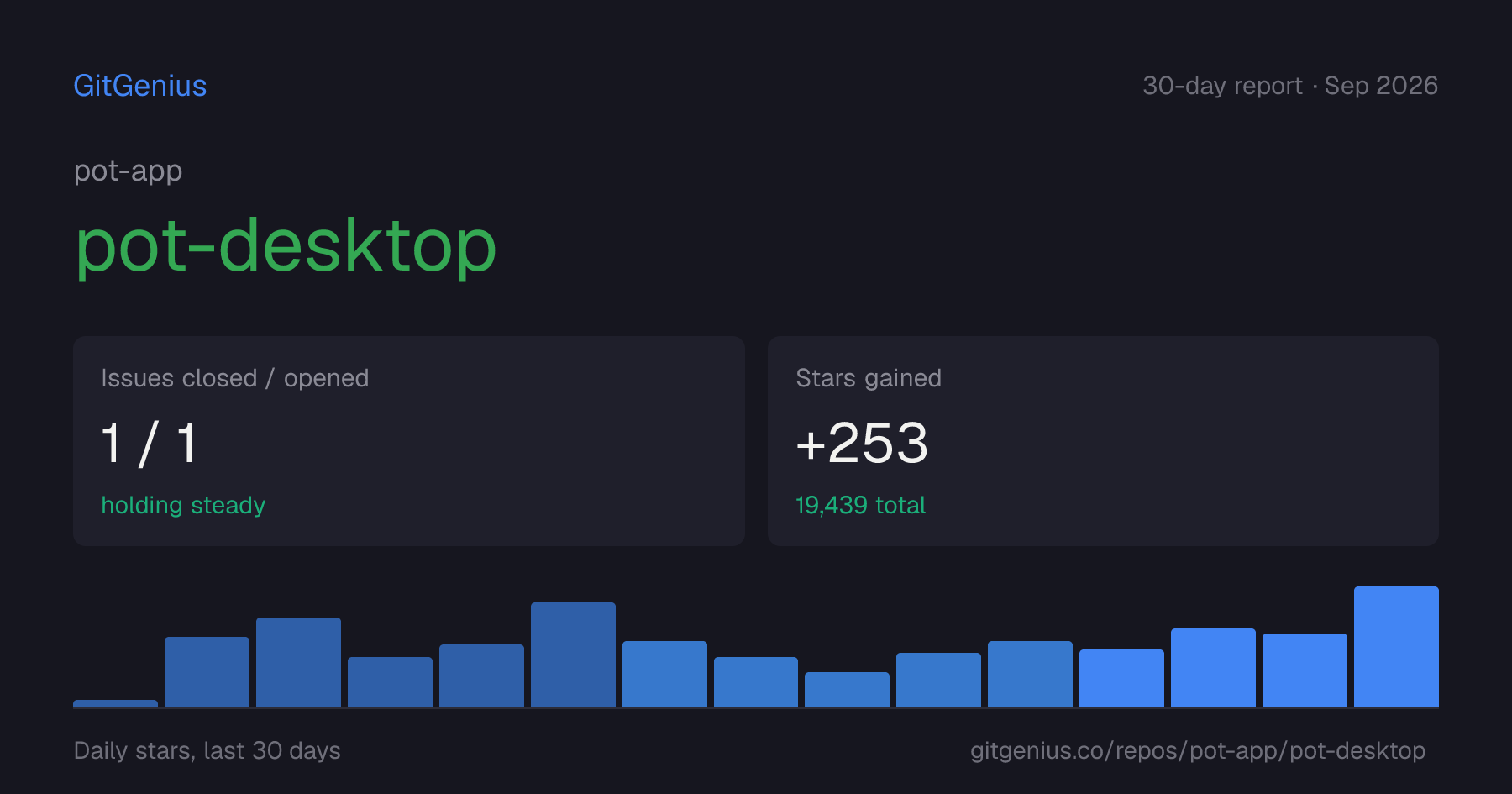
Task: Select the second chart bar from left
Action: point(207,672)
